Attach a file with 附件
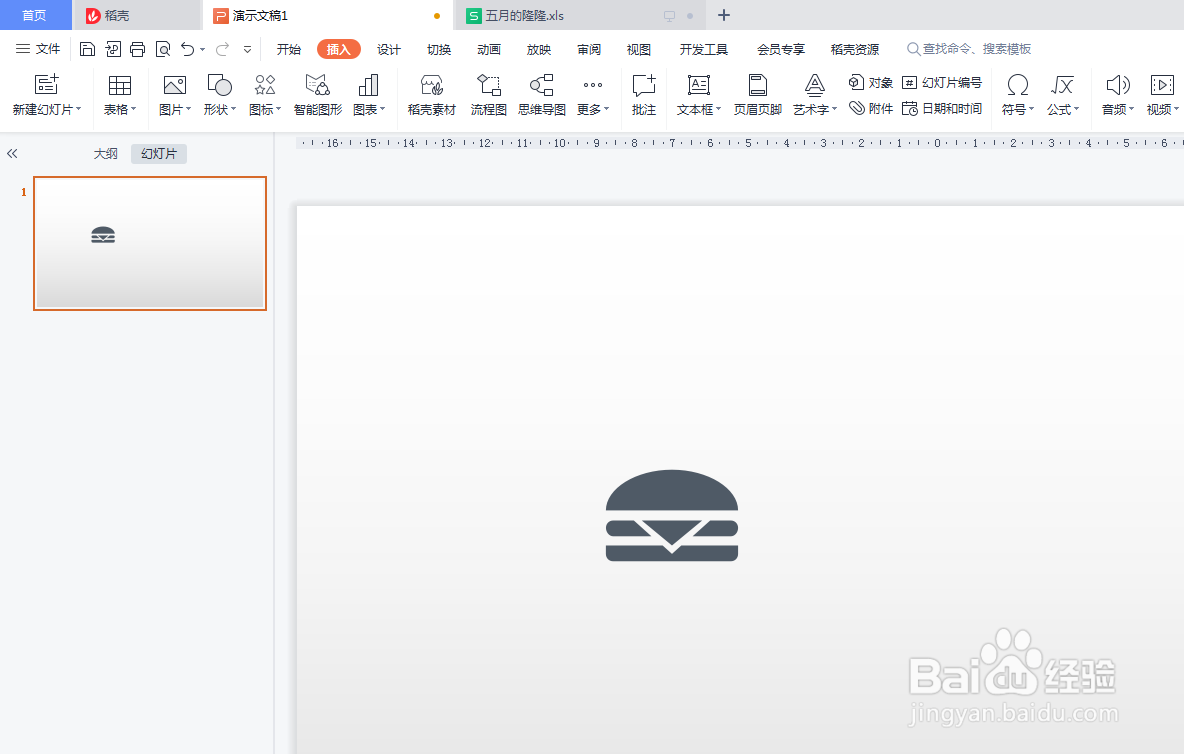 click(871, 109)
